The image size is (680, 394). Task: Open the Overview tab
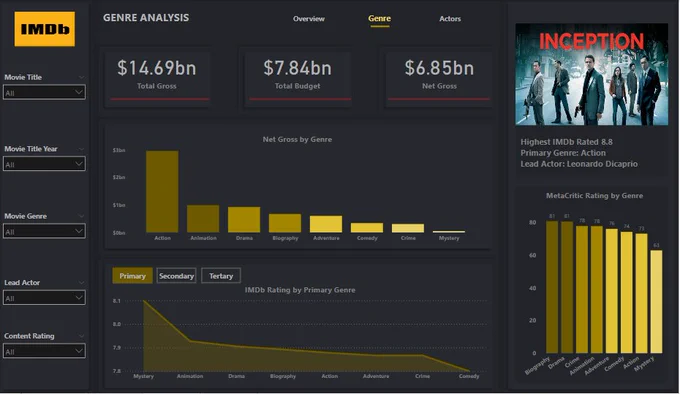[x=309, y=19]
